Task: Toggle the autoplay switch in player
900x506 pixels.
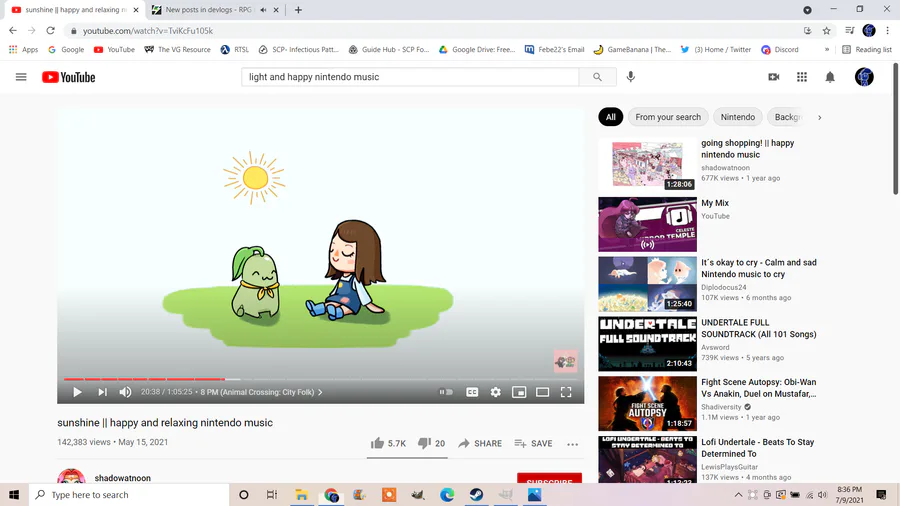Action: pos(446,392)
